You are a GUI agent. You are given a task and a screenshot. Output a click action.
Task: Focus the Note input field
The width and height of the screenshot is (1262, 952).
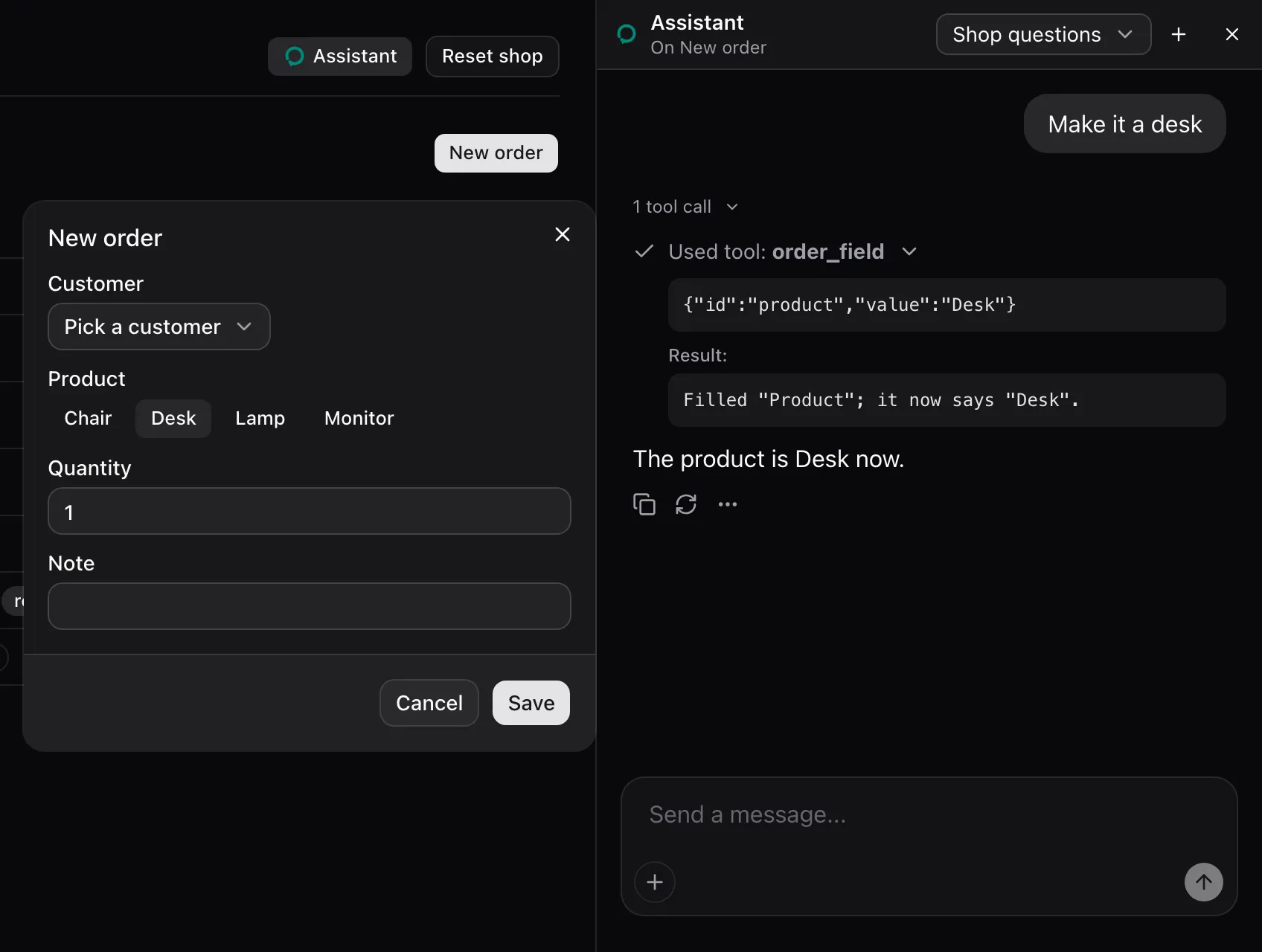tap(310, 606)
